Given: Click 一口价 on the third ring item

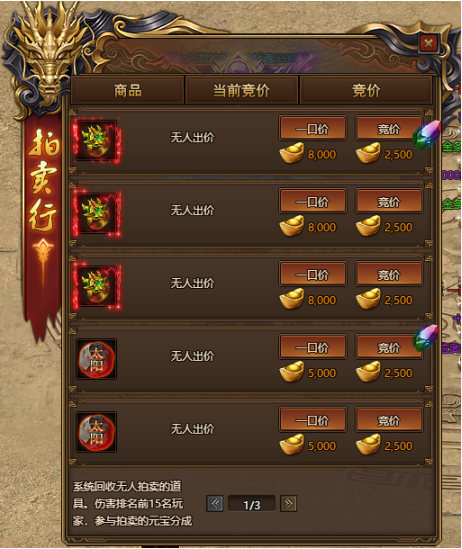Looking at the screenshot, I should [x=313, y=274].
